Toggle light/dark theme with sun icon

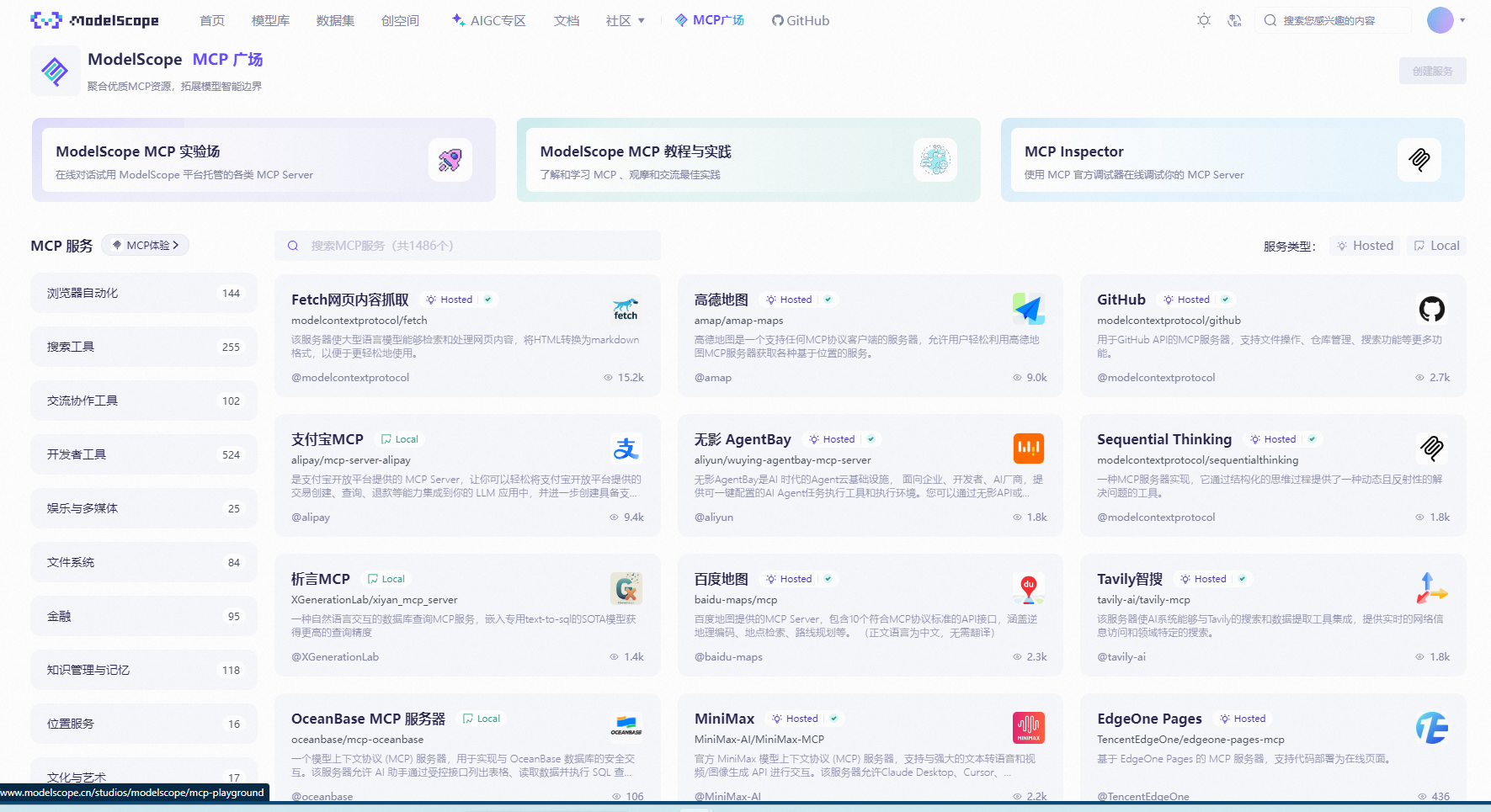click(x=1204, y=20)
